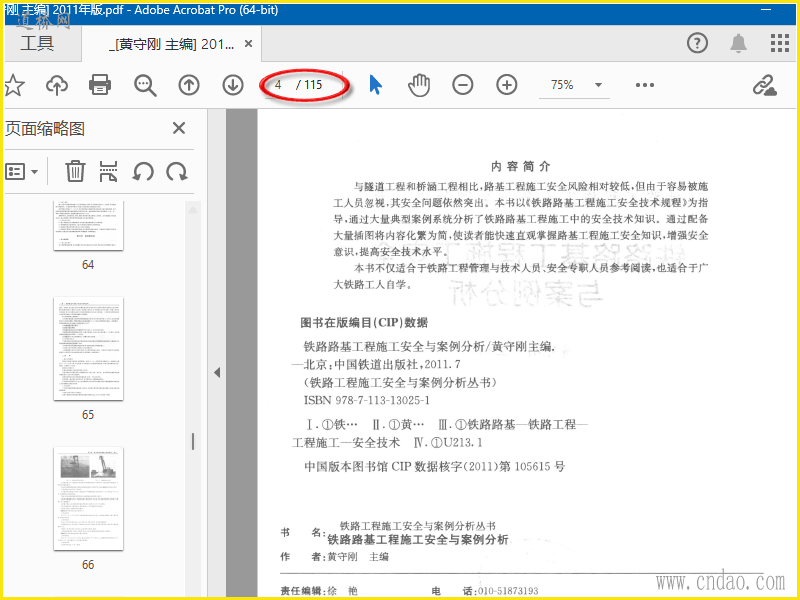
Task: Collapse the left navigation pane arrow
Action: tap(217, 372)
